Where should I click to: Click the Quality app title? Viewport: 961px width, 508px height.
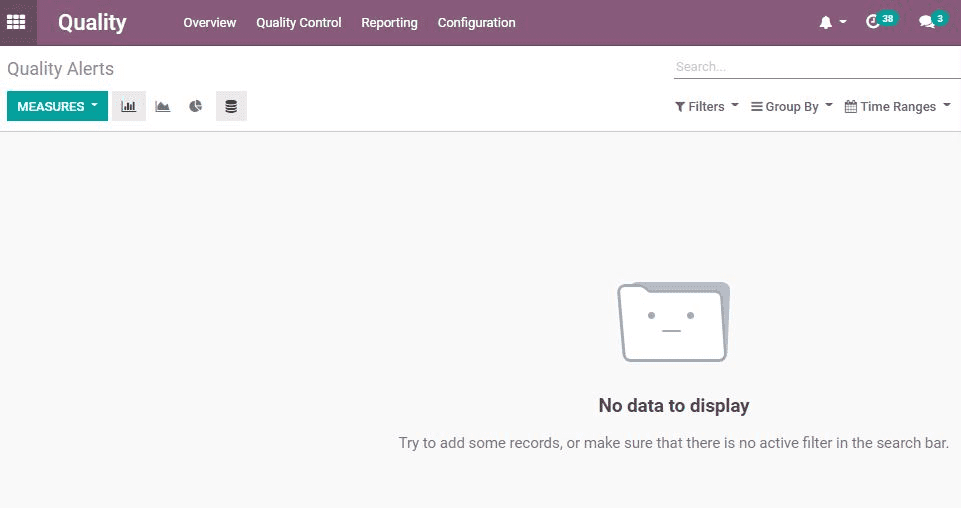[x=92, y=23]
